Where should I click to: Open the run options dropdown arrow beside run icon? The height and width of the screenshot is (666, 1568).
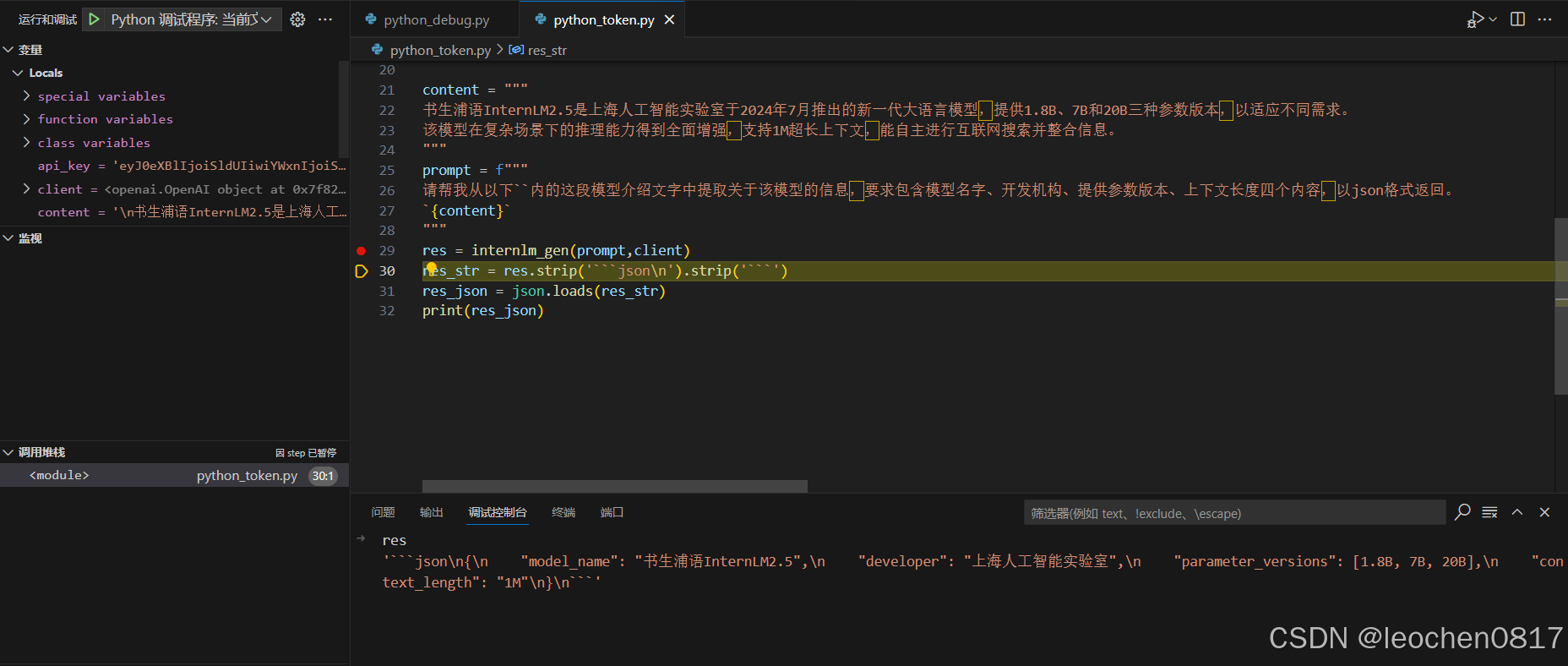(1493, 19)
